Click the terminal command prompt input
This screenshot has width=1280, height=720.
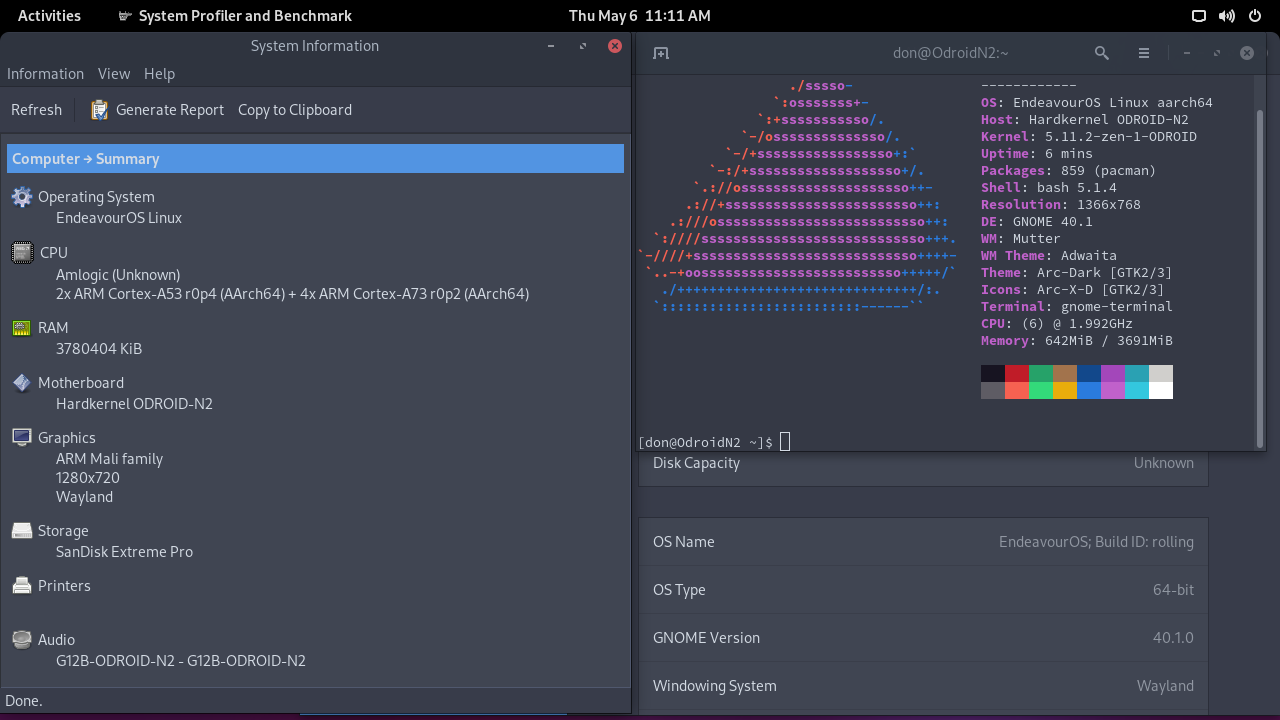[785, 442]
